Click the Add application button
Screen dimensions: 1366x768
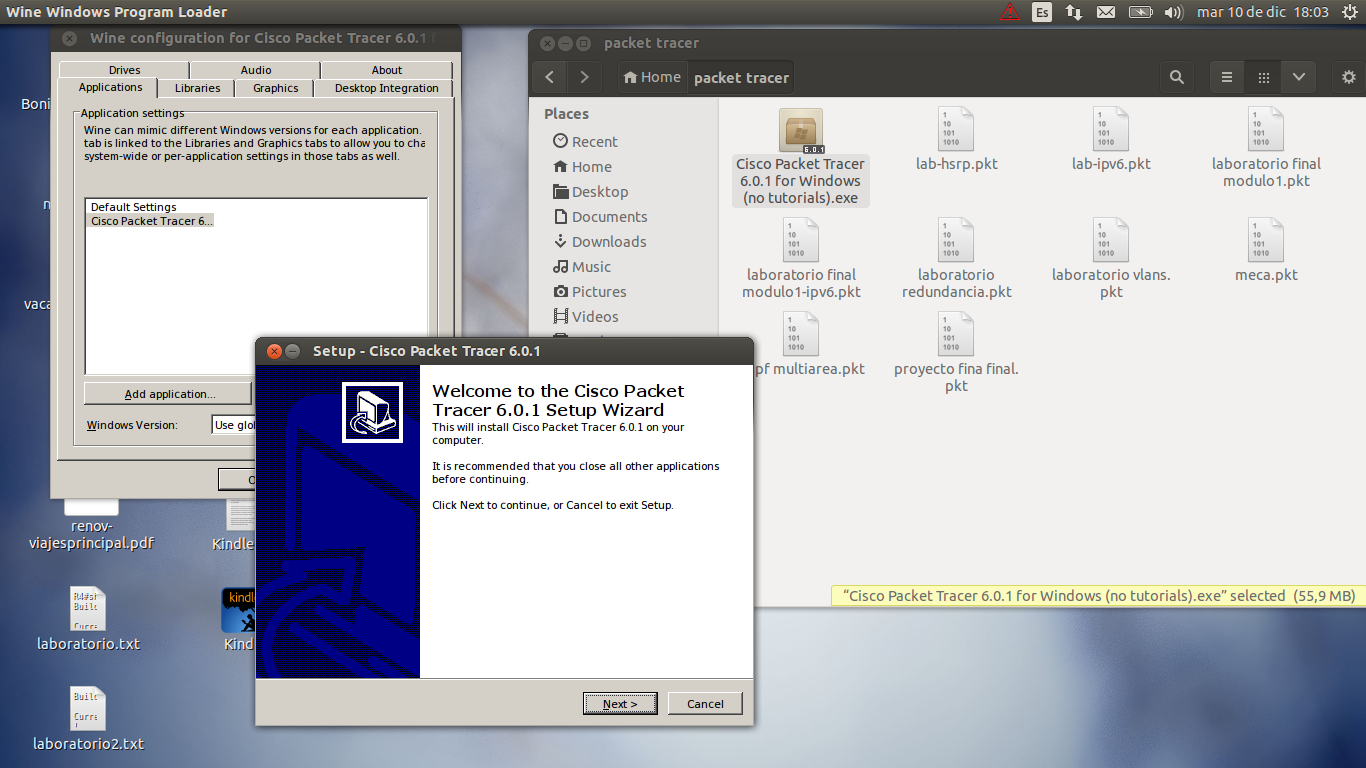pos(166,392)
